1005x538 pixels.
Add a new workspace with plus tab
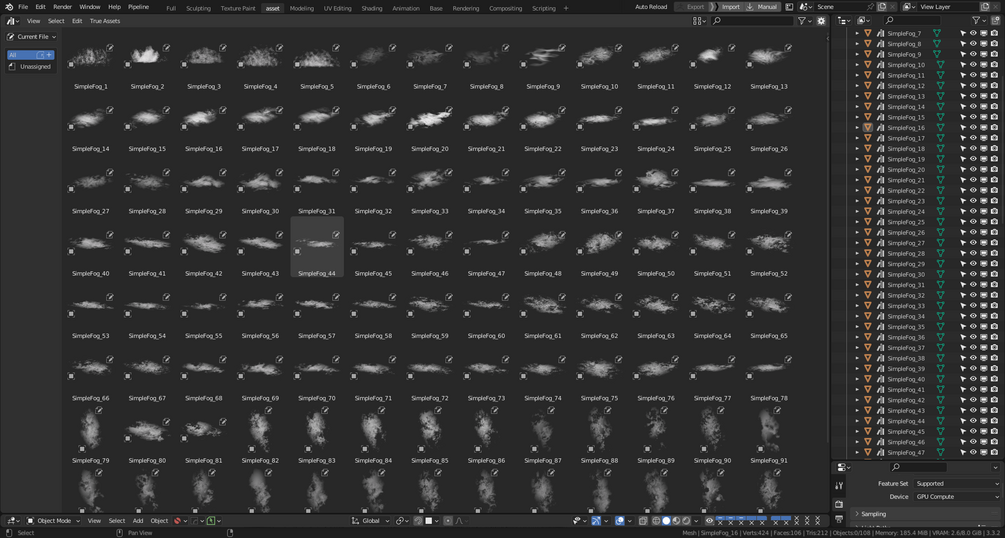[x=565, y=8]
